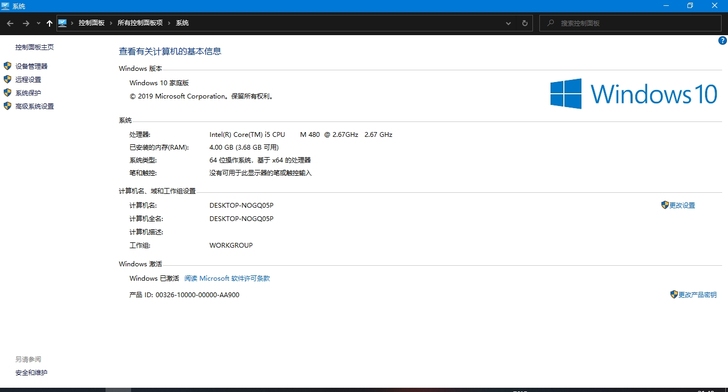Click the search magnifier icon

(x=551, y=23)
